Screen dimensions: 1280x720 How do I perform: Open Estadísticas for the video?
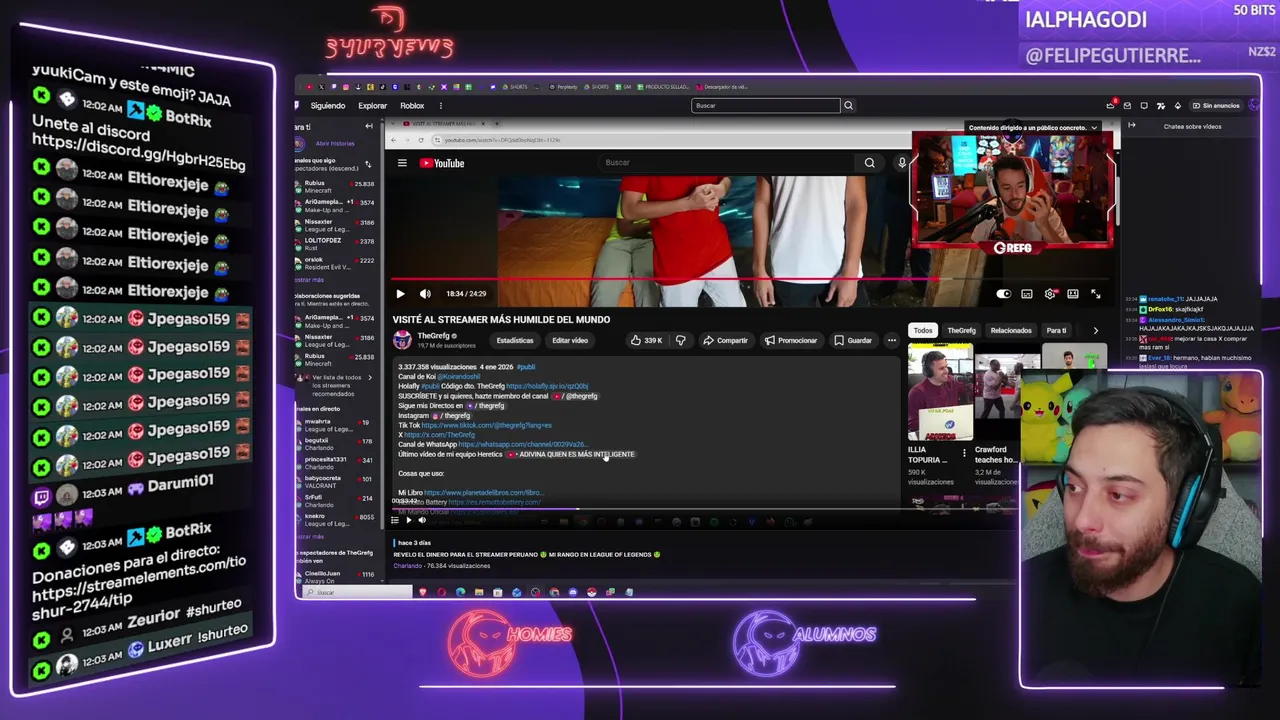pos(515,340)
